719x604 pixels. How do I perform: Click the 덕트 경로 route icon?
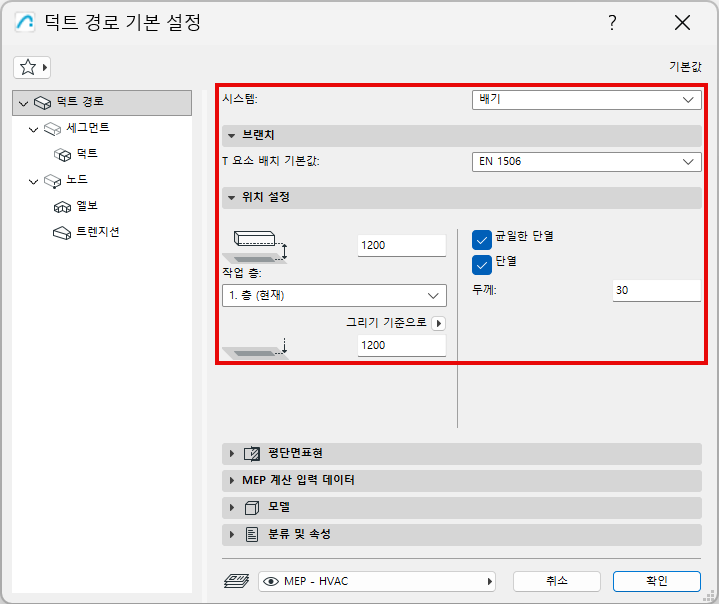(x=43, y=103)
